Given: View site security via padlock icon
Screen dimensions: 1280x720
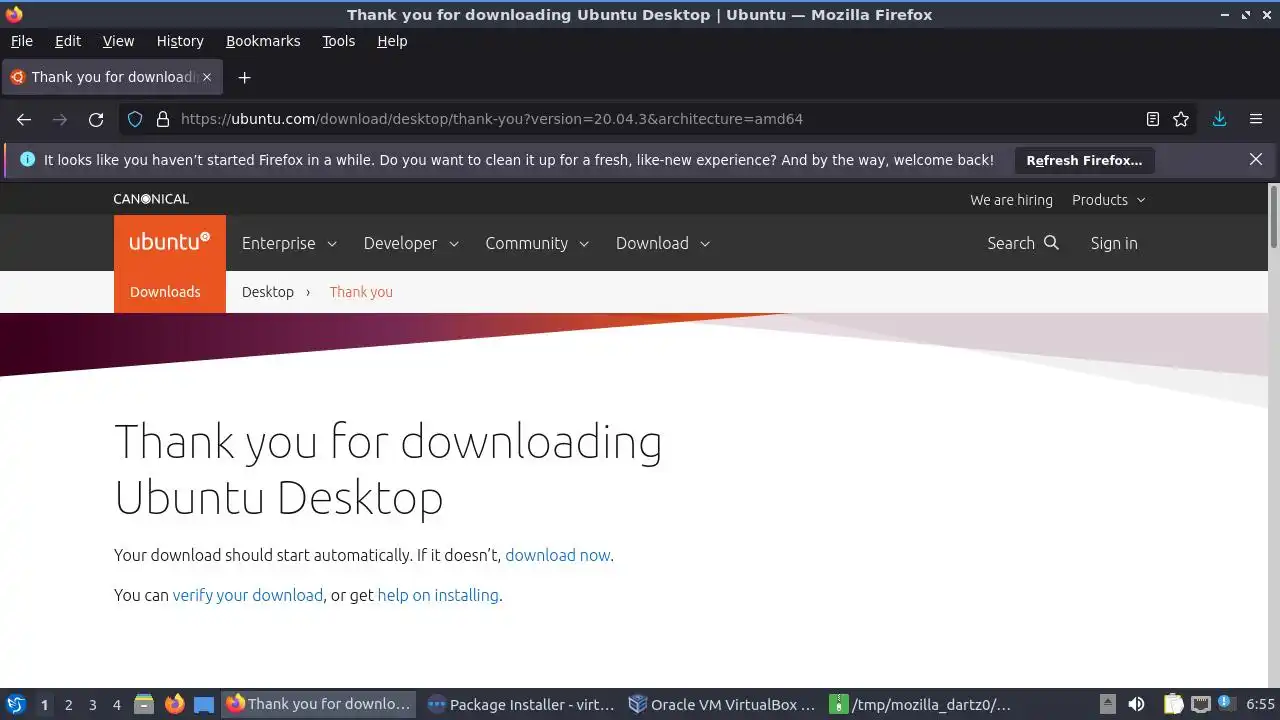Looking at the screenshot, I should point(163,119).
